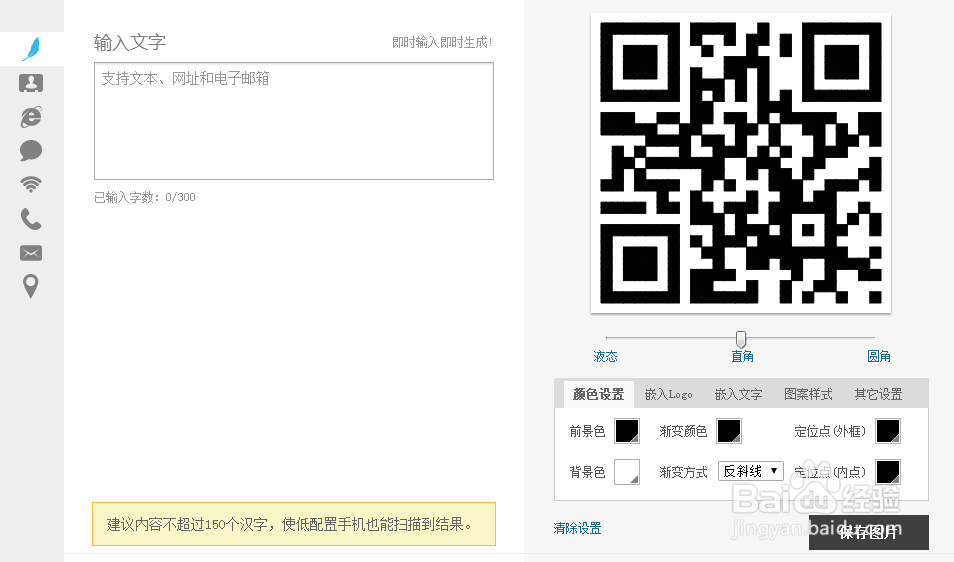This screenshot has width=954, height=562.
Task: Expand the 渐变方式 dropdown showing 反斜线
Action: pos(750,471)
